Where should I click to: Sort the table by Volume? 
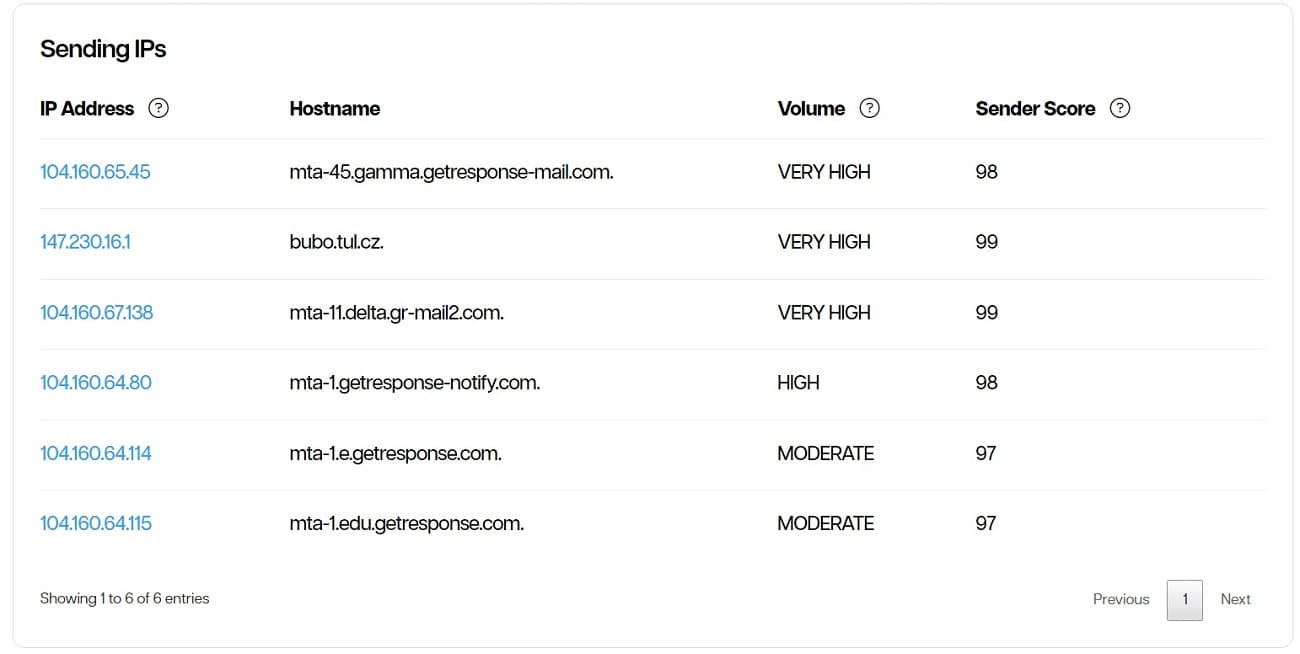[809, 108]
